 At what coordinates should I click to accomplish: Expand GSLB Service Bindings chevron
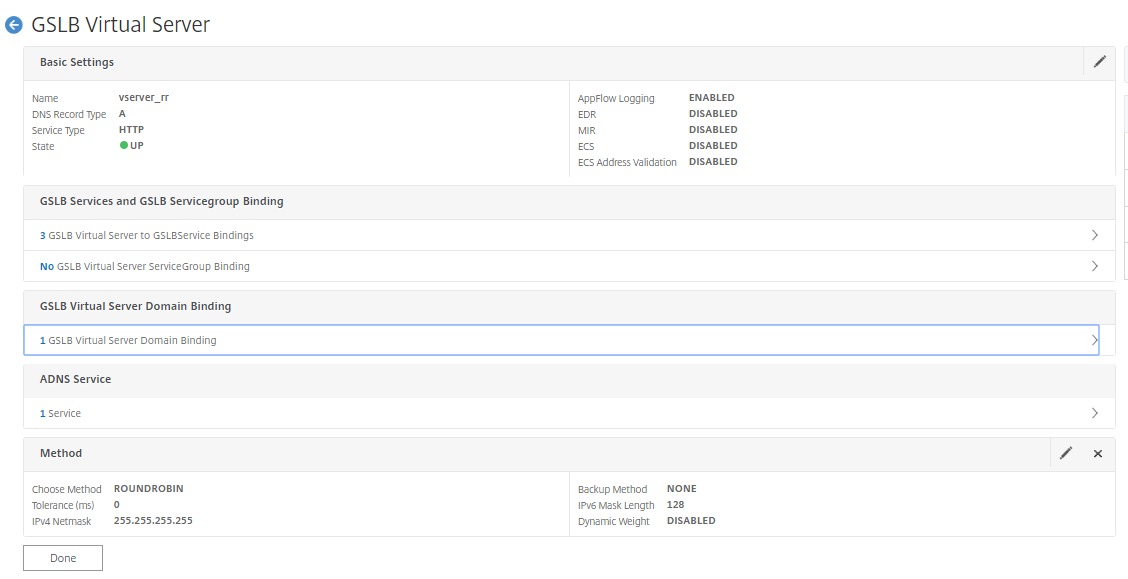(x=1095, y=235)
